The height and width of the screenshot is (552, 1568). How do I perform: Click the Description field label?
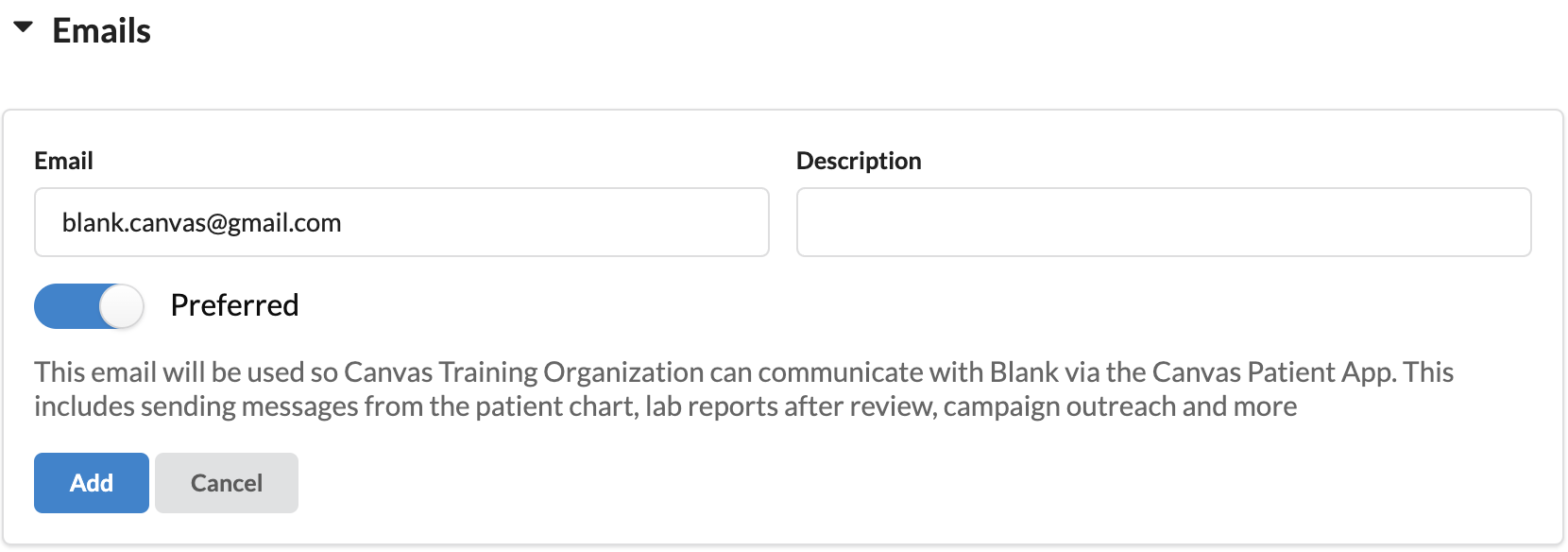pyautogui.click(x=858, y=161)
